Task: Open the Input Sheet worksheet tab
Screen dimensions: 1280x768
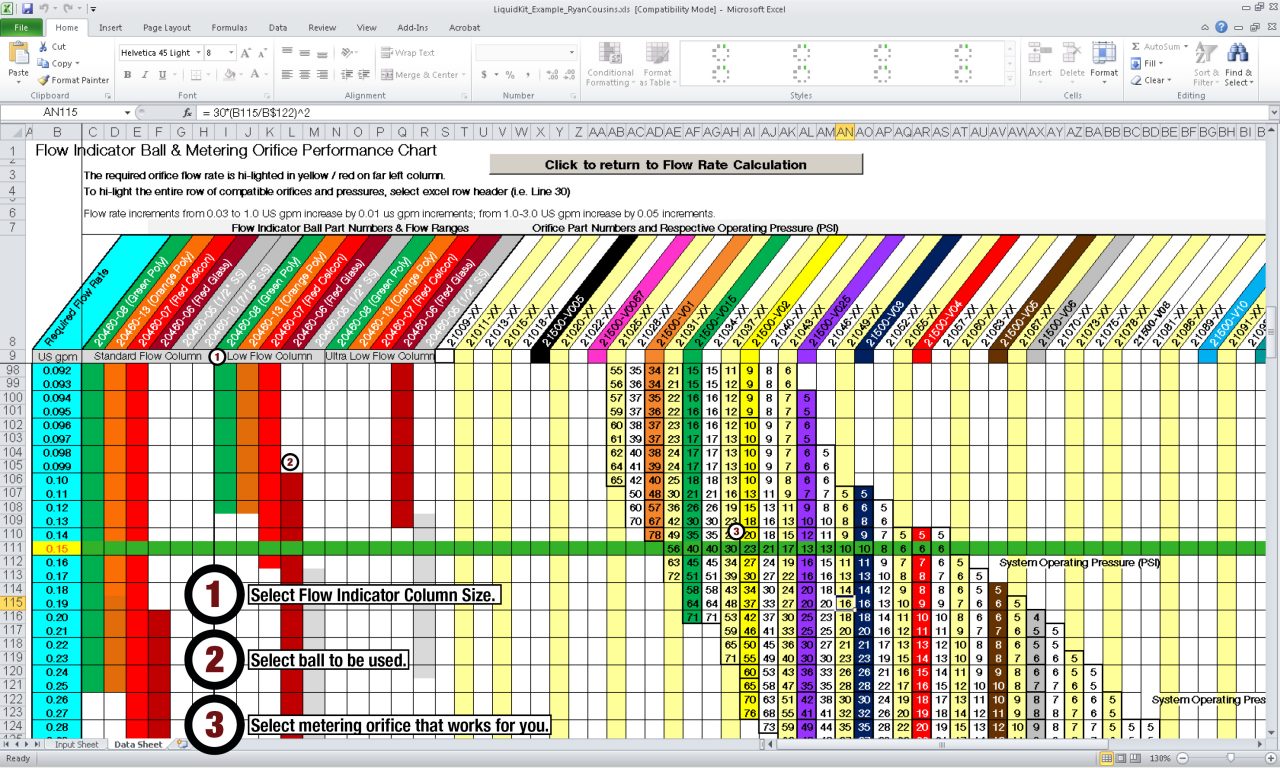Action: pos(75,745)
